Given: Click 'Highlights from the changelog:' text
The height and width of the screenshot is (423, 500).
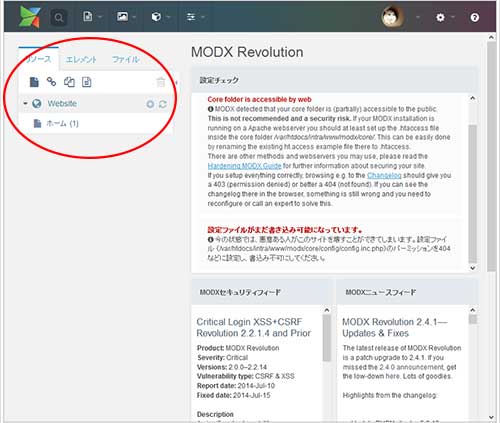Looking at the screenshot, I should (x=390, y=395).
